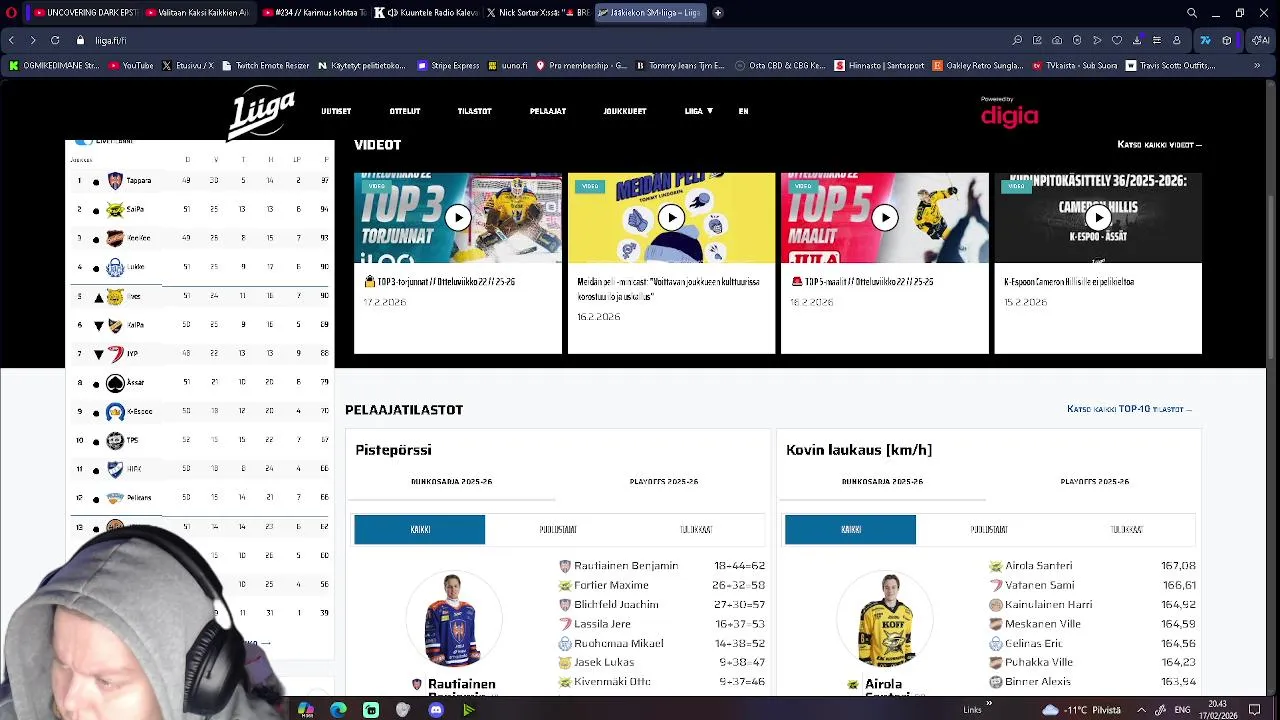Click KalPa team logo in standings
The image size is (1280, 720).
pos(115,325)
